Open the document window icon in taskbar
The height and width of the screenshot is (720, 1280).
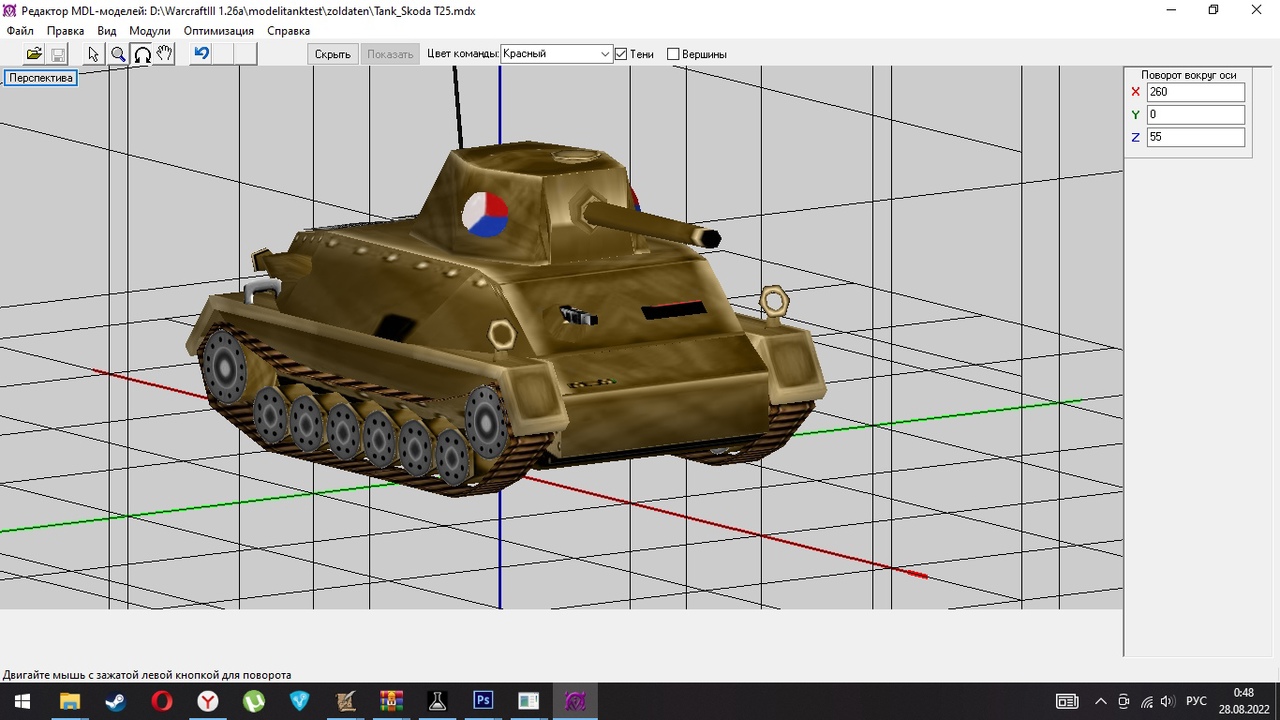(x=530, y=701)
